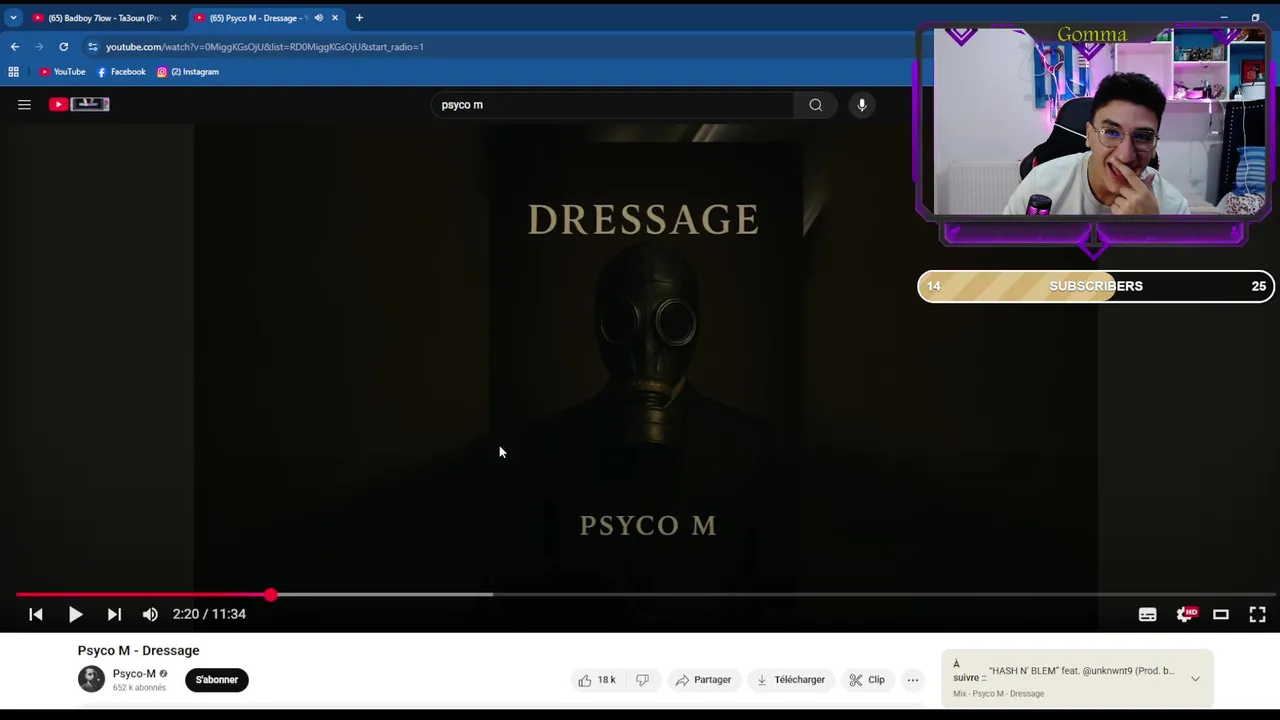Enter fullscreen mode
The width and height of the screenshot is (1280, 720).
pyautogui.click(x=1257, y=615)
